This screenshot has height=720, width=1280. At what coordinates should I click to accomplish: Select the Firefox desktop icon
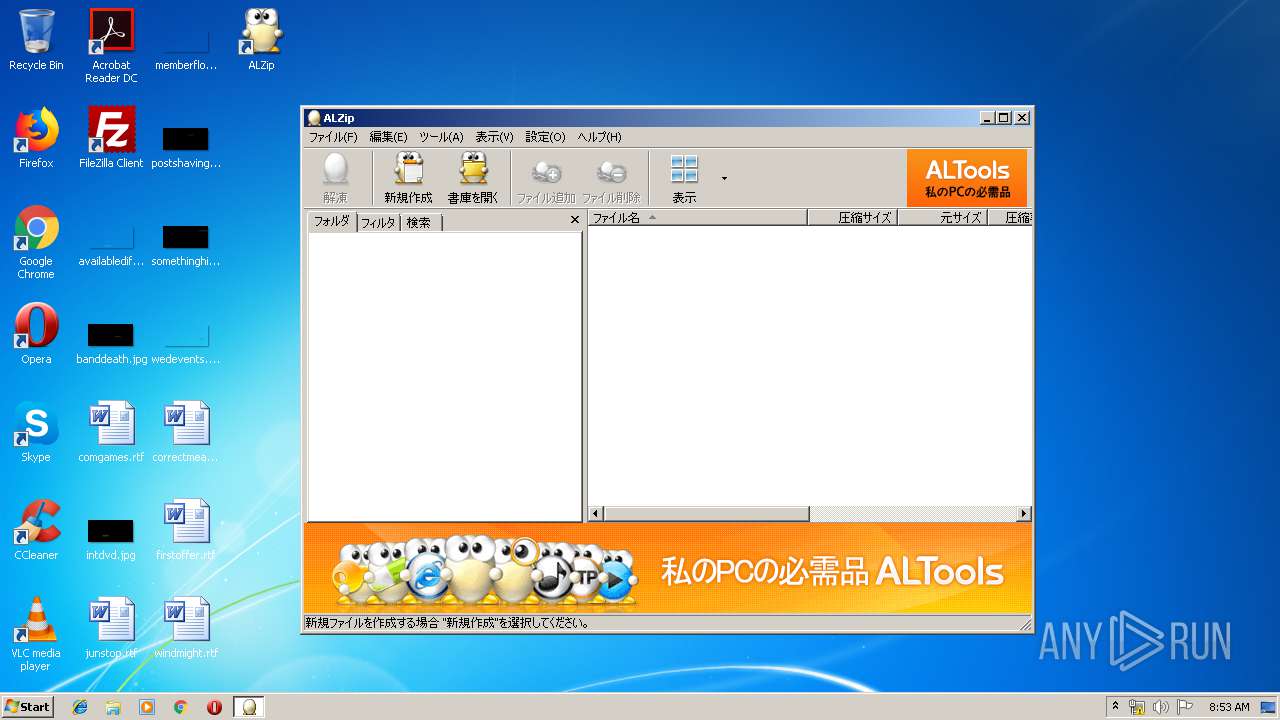point(36,138)
